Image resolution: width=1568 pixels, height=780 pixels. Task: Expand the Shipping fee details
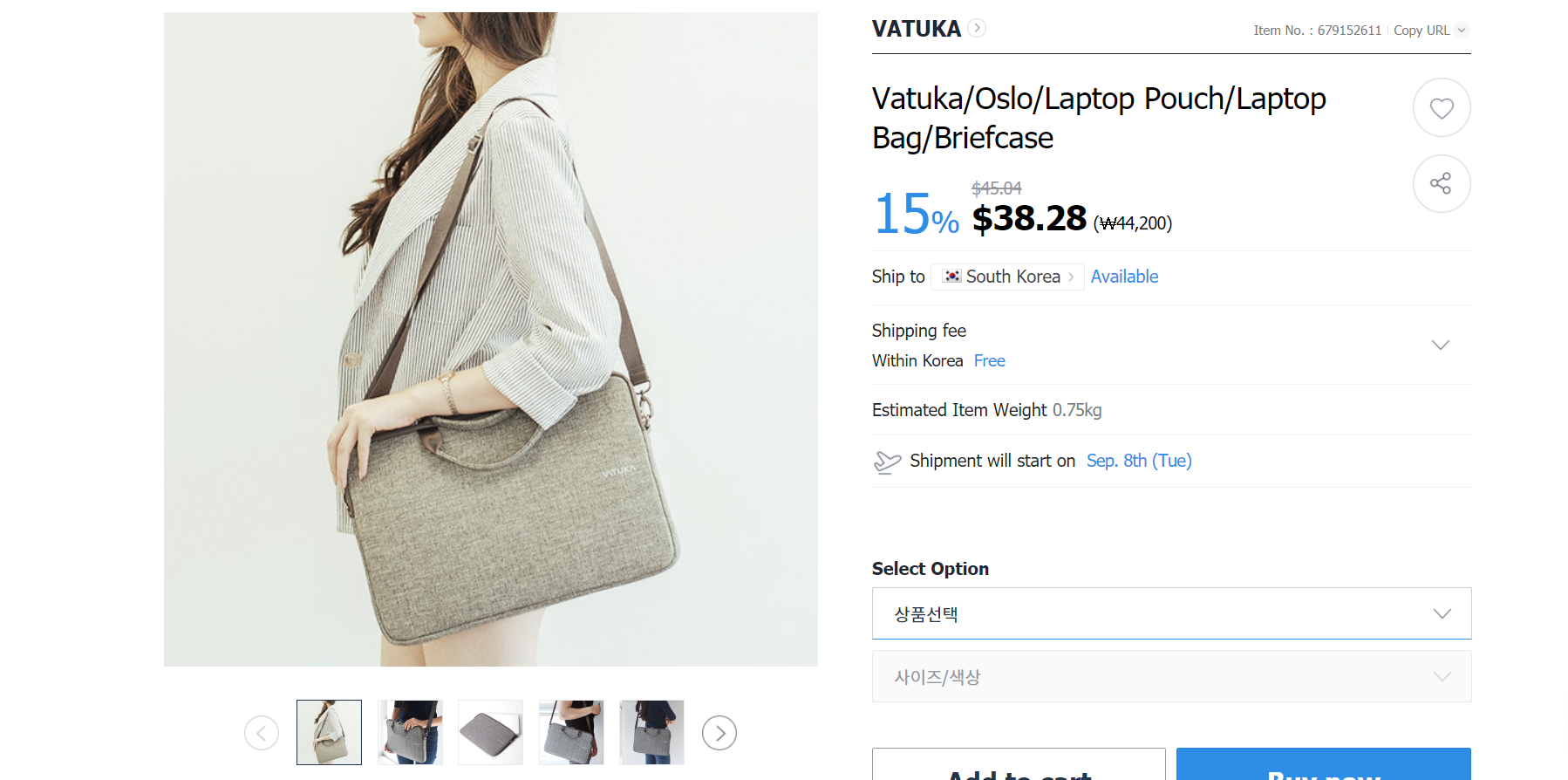[x=1440, y=345]
